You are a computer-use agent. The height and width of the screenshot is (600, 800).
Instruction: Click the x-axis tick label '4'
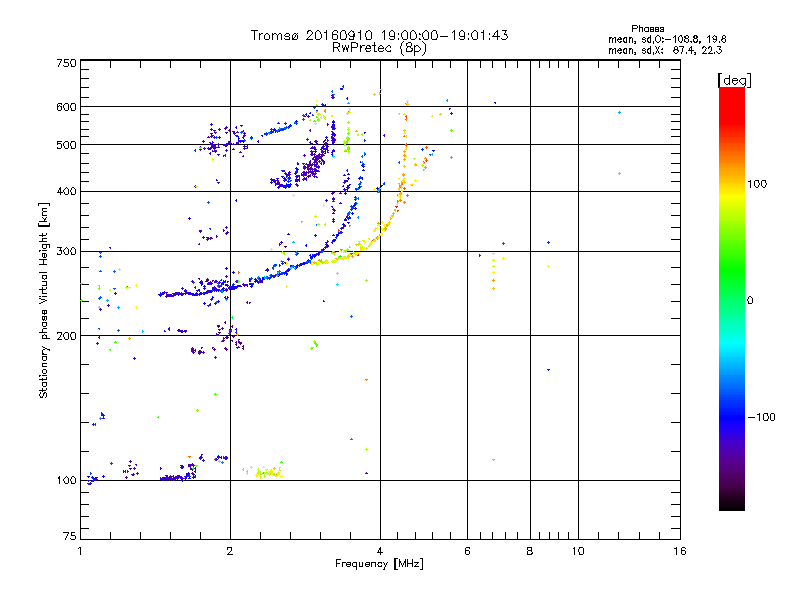tap(380, 551)
